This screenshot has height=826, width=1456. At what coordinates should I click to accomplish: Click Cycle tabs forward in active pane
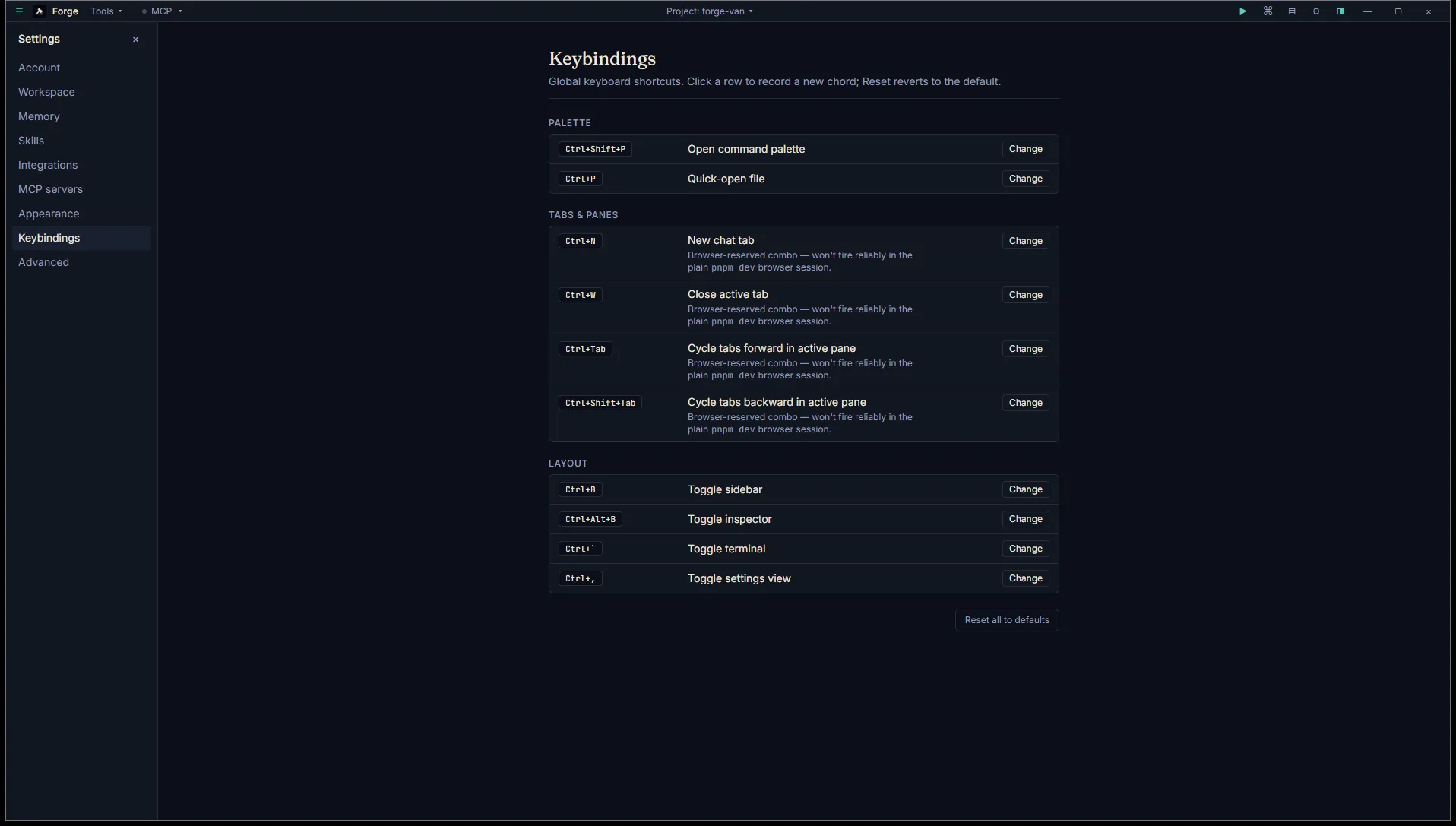[x=771, y=348]
